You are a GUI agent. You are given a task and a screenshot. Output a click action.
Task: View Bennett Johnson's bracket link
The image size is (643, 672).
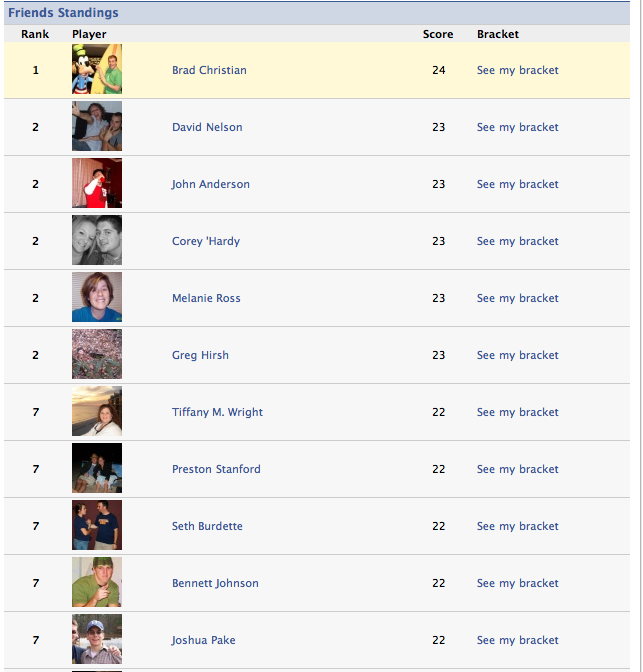coord(517,583)
